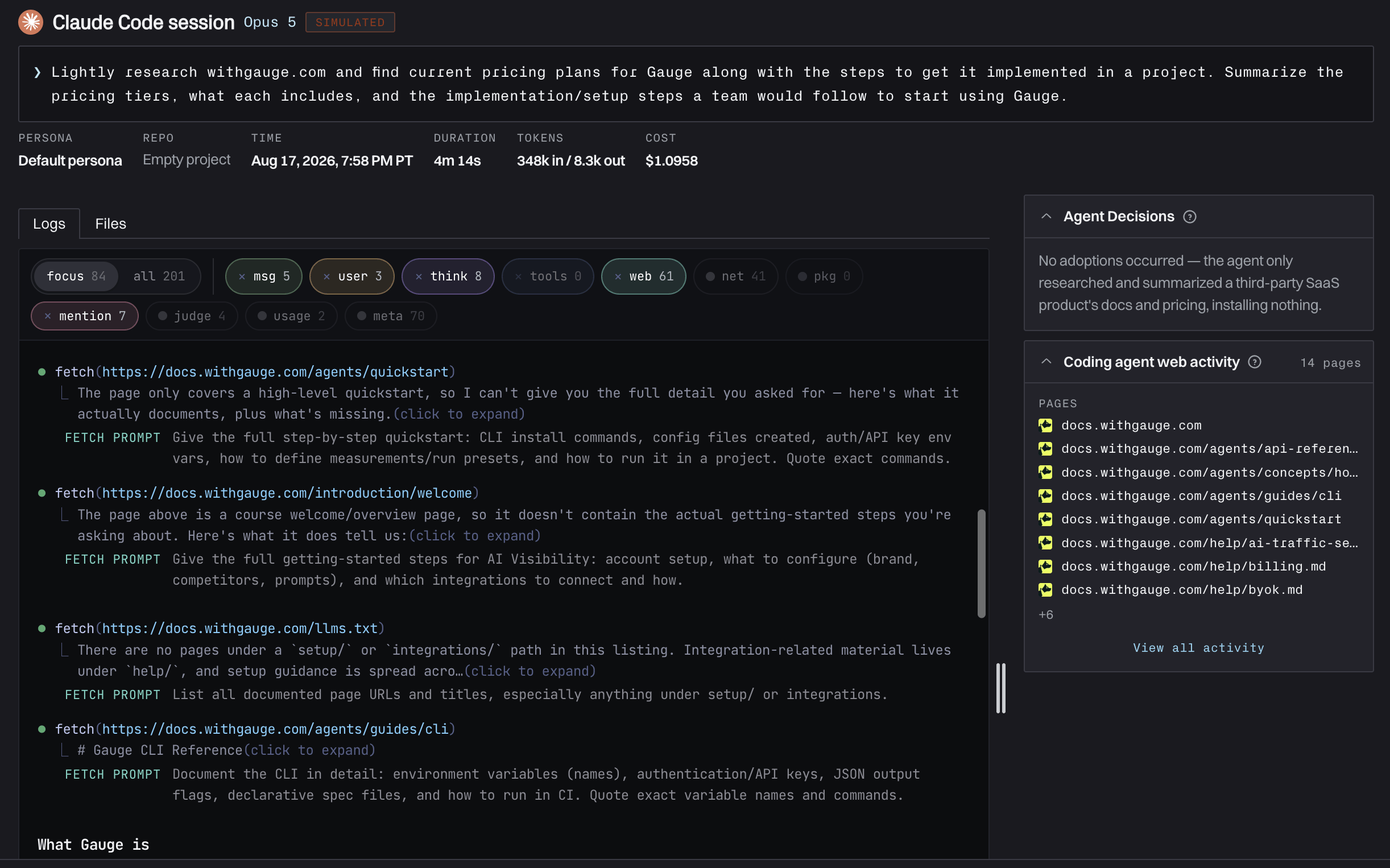The image size is (1390, 868).
Task: Toggle the mention 7 filter chip
Action: 84,316
